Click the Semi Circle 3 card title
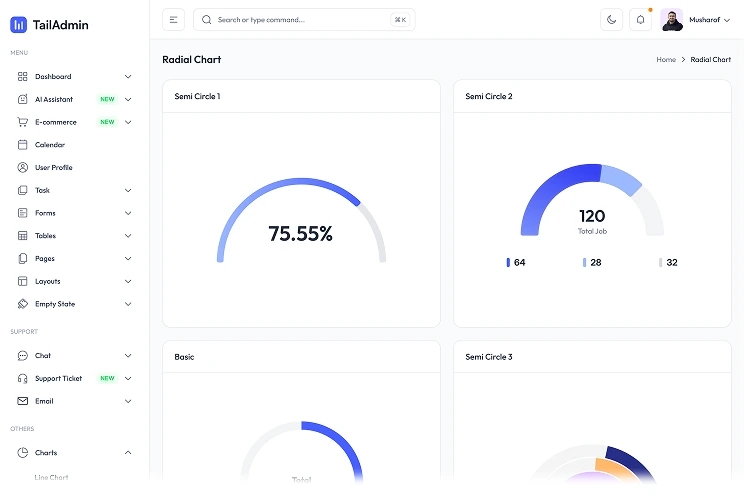 point(489,357)
